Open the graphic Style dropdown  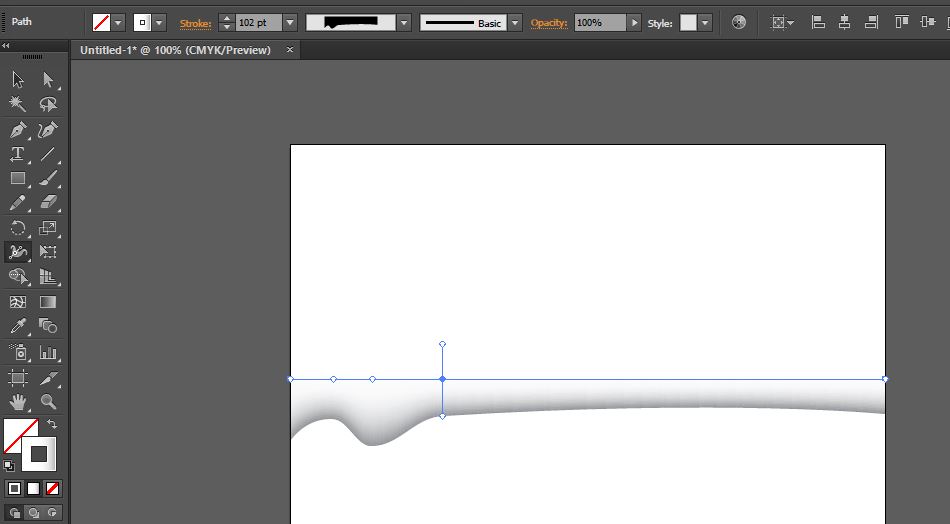[x=705, y=23]
